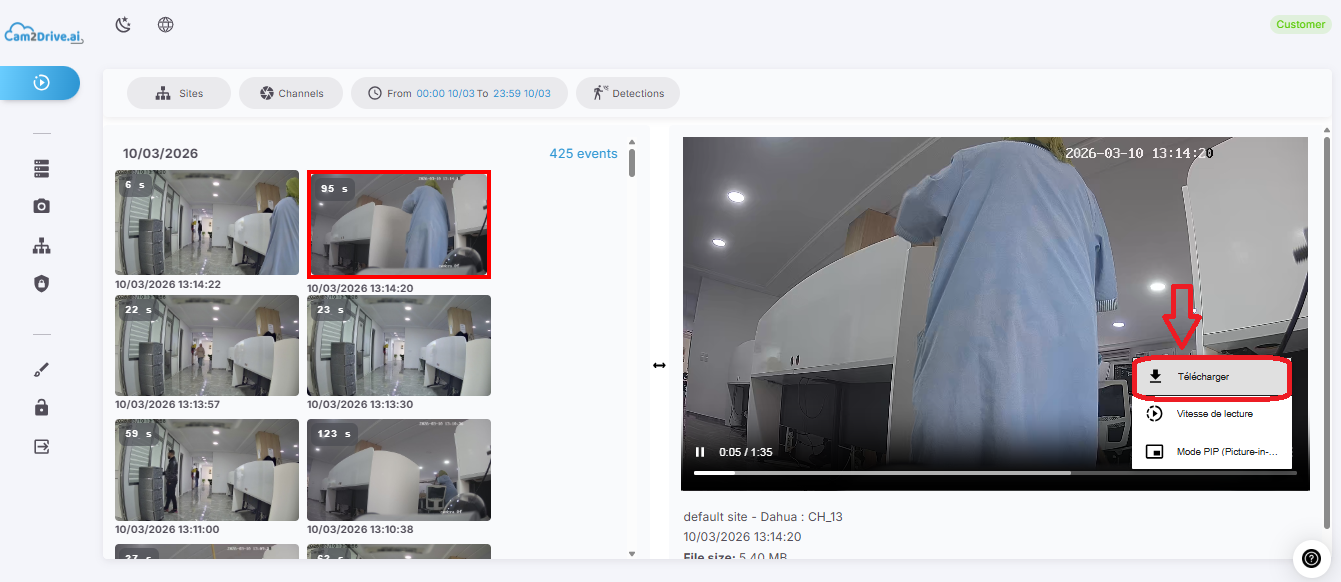Open the camera sidebar icon
This screenshot has height=582, width=1341.
(x=41, y=206)
